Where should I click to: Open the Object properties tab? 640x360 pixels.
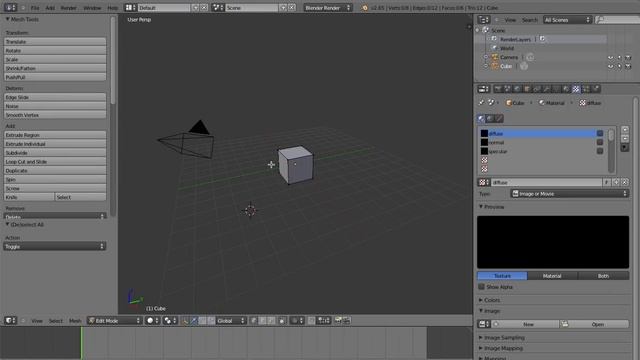click(527, 89)
